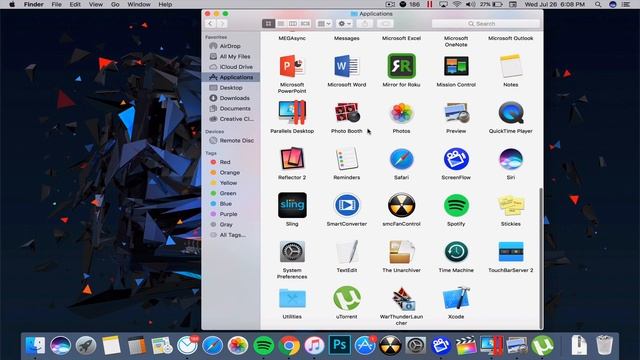640x360 pixels.
Task: Select the Sling app icon
Action: coord(292,205)
